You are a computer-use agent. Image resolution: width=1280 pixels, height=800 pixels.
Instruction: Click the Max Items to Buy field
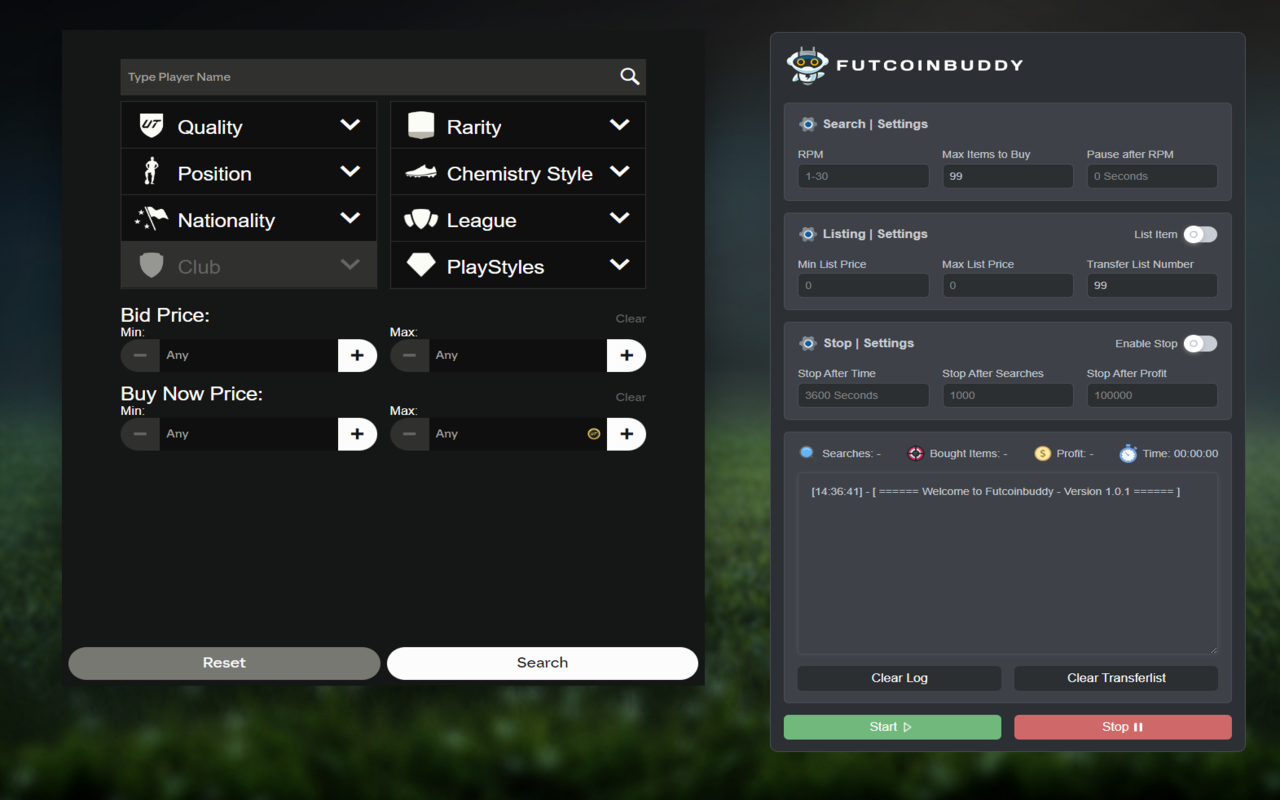tap(1008, 176)
